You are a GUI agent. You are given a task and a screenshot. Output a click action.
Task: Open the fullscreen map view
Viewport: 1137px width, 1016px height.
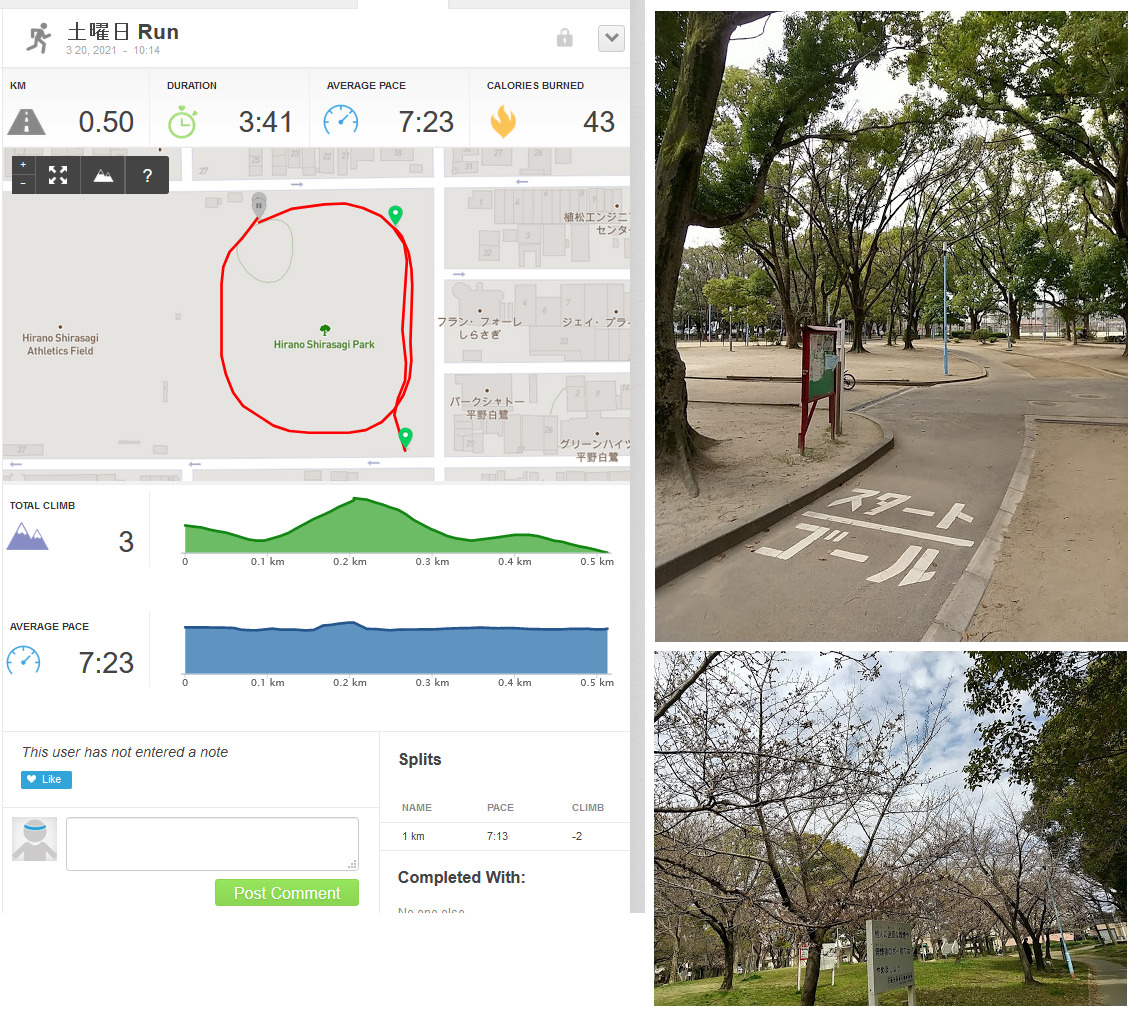coord(58,175)
